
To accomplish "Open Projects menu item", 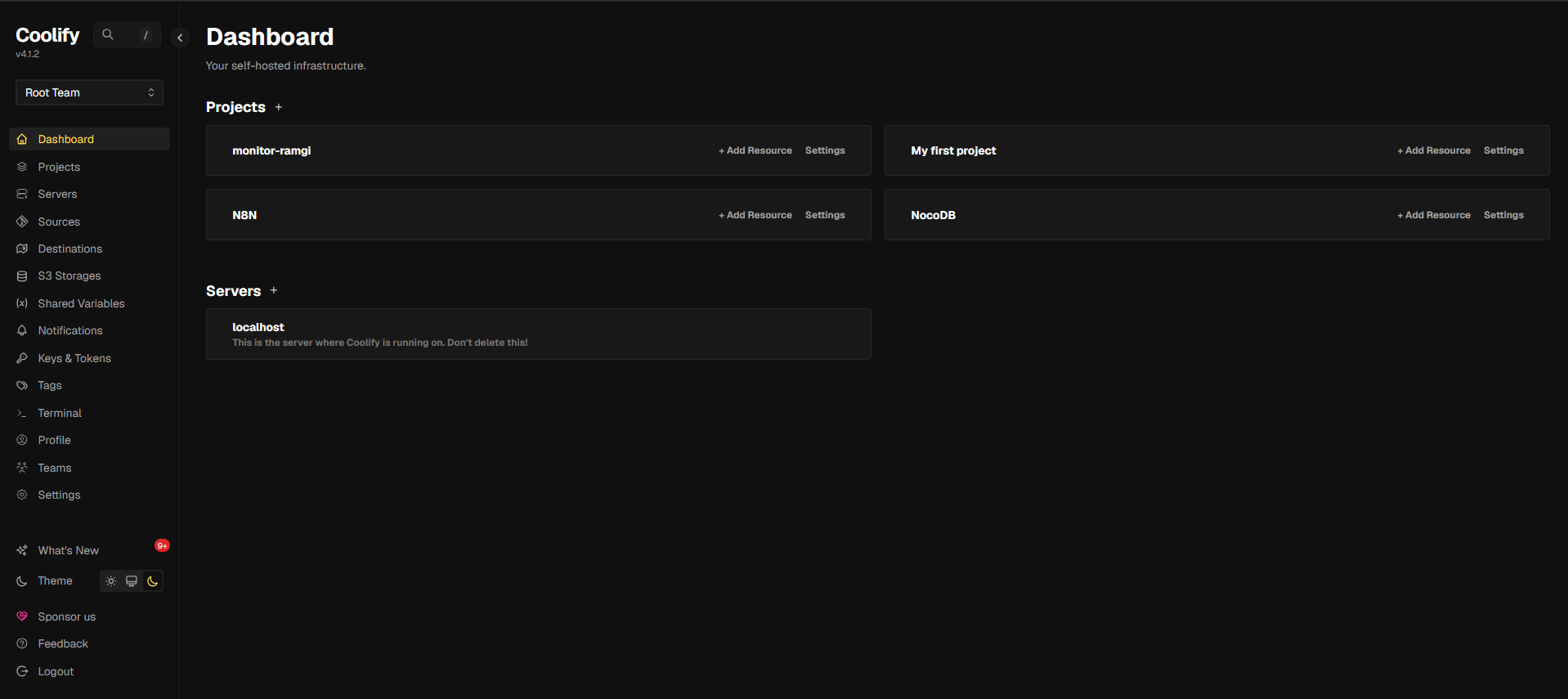I will [x=89, y=167].
